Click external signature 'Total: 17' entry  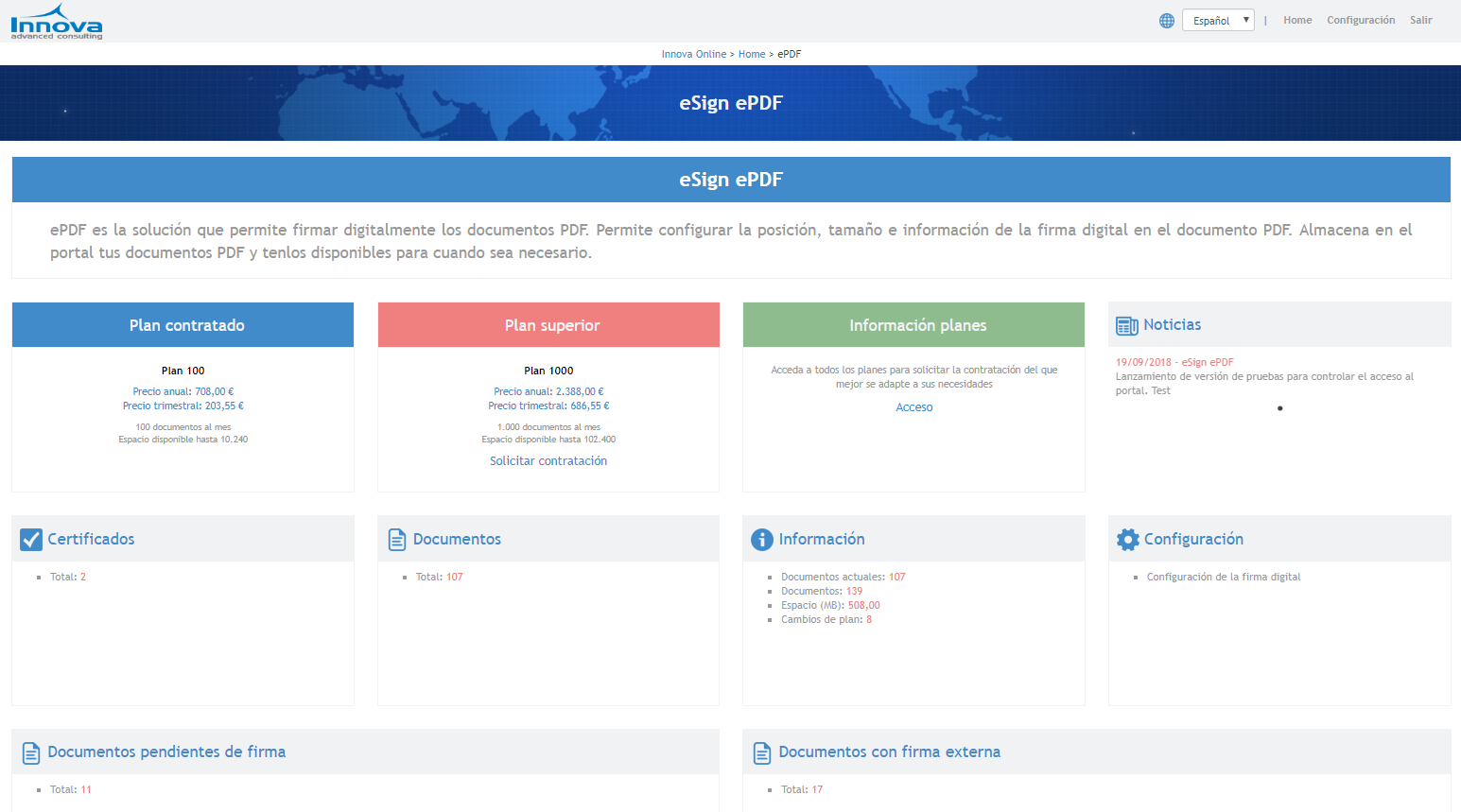click(802, 789)
